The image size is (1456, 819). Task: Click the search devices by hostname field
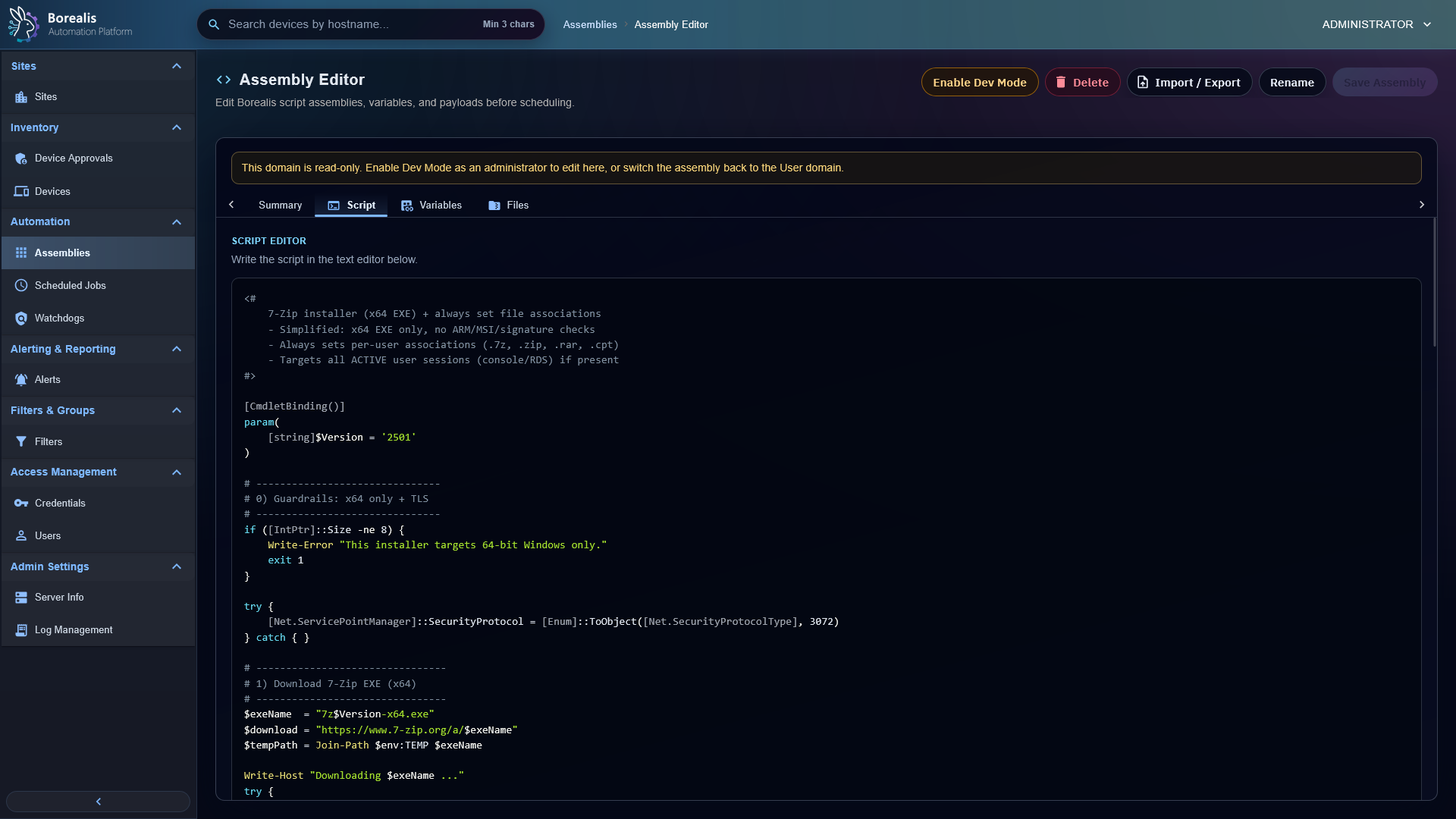pyautogui.click(x=371, y=24)
